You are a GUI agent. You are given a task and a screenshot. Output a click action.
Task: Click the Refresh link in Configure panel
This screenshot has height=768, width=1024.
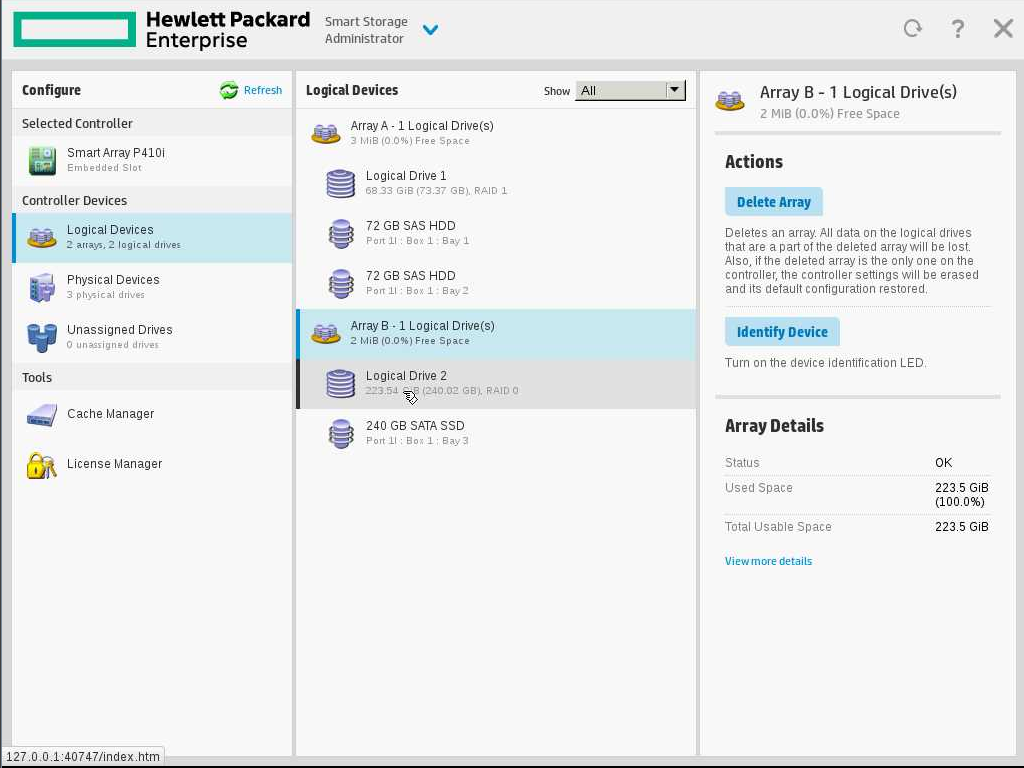pyautogui.click(x=263, y=90)
